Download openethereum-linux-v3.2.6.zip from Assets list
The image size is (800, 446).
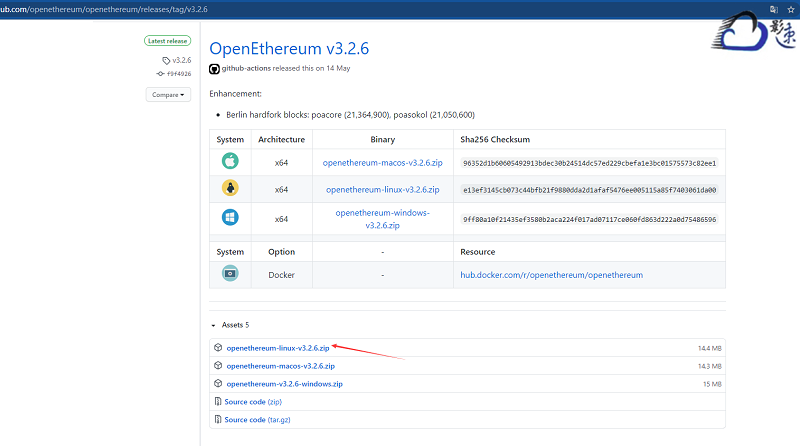tap(278, 348)
